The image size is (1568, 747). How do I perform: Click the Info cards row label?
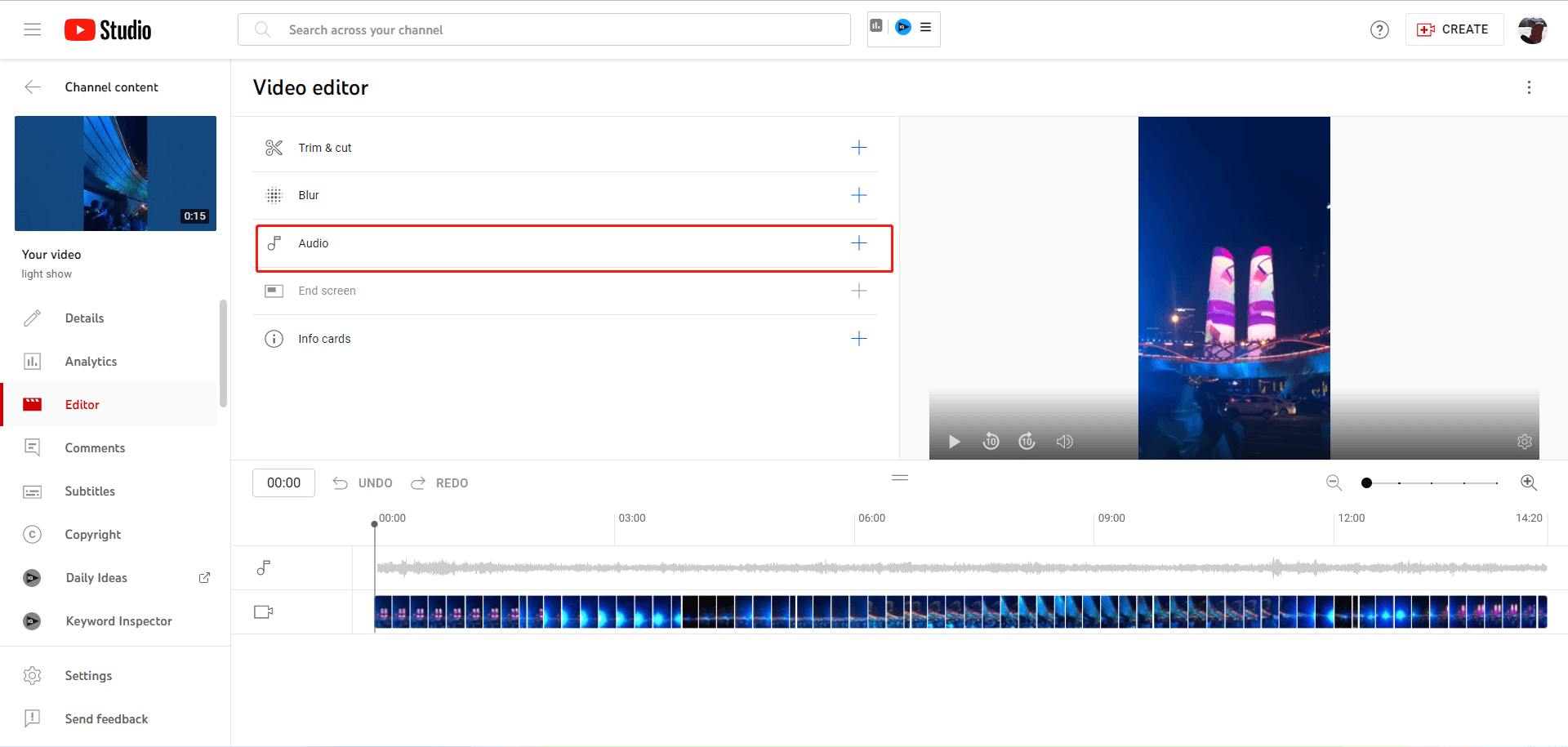point(324,339)
